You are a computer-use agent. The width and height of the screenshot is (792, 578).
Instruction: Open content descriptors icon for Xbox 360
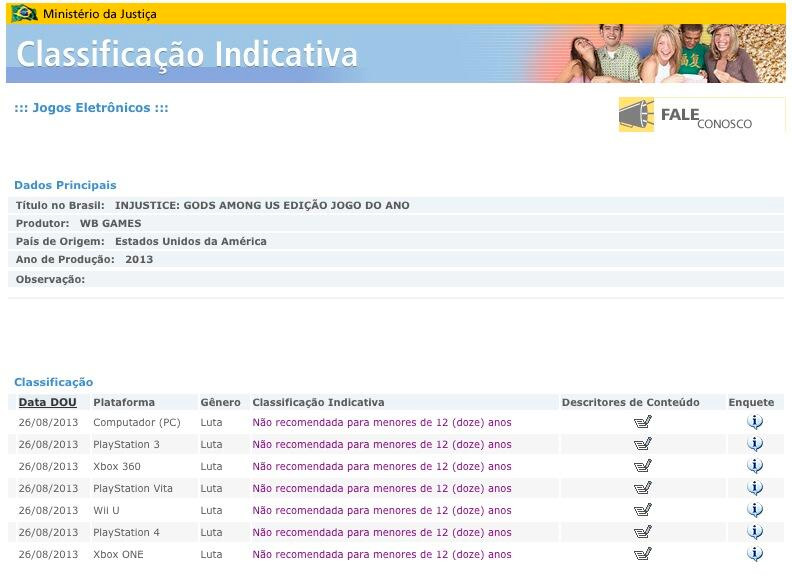click(643, 466)
